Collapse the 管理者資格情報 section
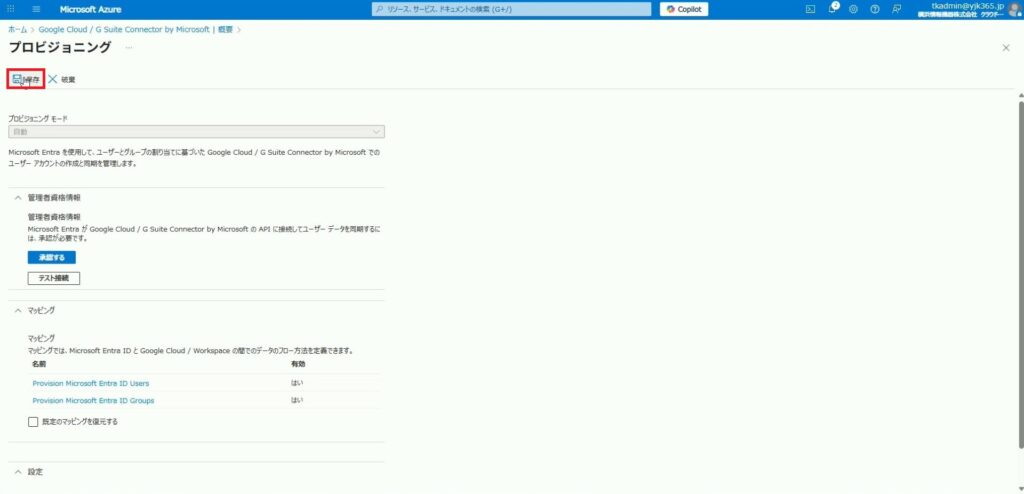 coord(17,198)
